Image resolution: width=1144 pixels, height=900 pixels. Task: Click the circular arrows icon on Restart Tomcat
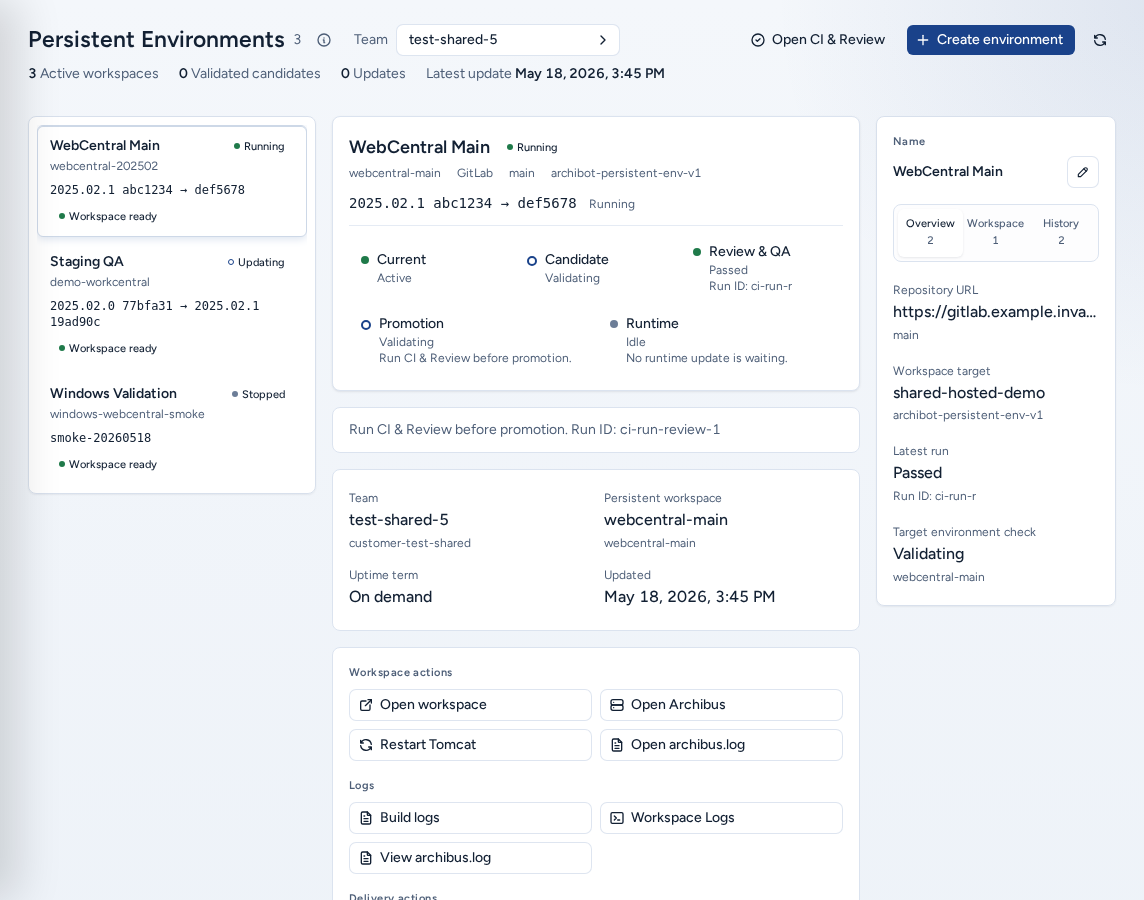[x=366, y=745]
